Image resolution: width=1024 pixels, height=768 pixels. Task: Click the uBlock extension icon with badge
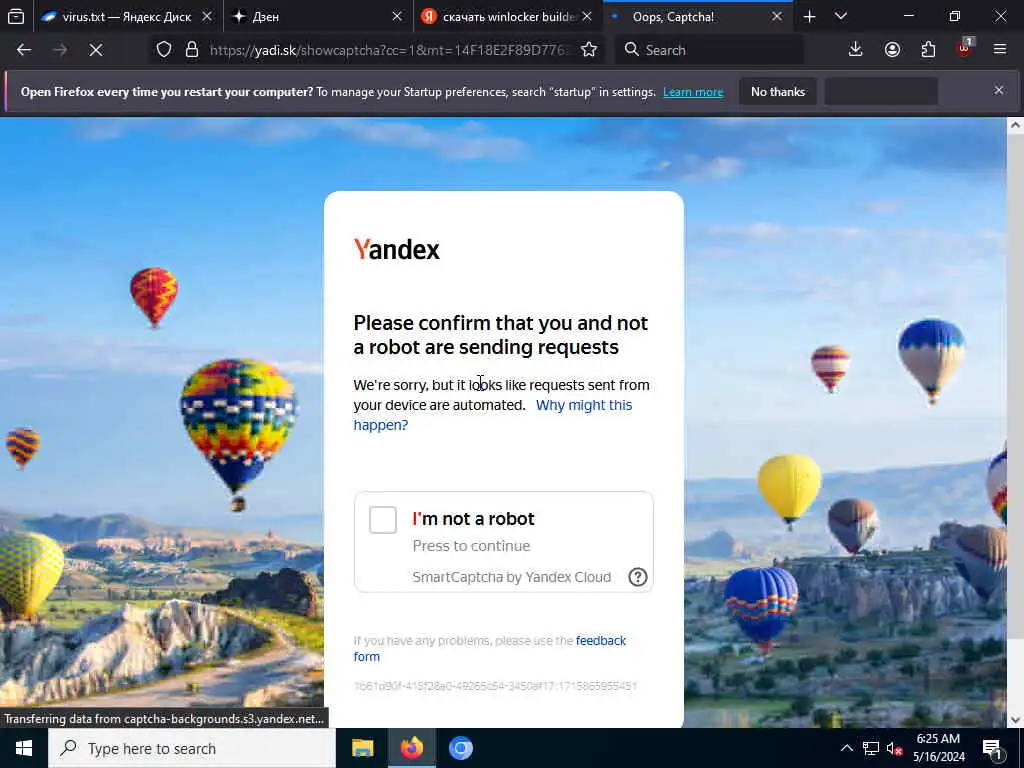[x=965, y=48]
